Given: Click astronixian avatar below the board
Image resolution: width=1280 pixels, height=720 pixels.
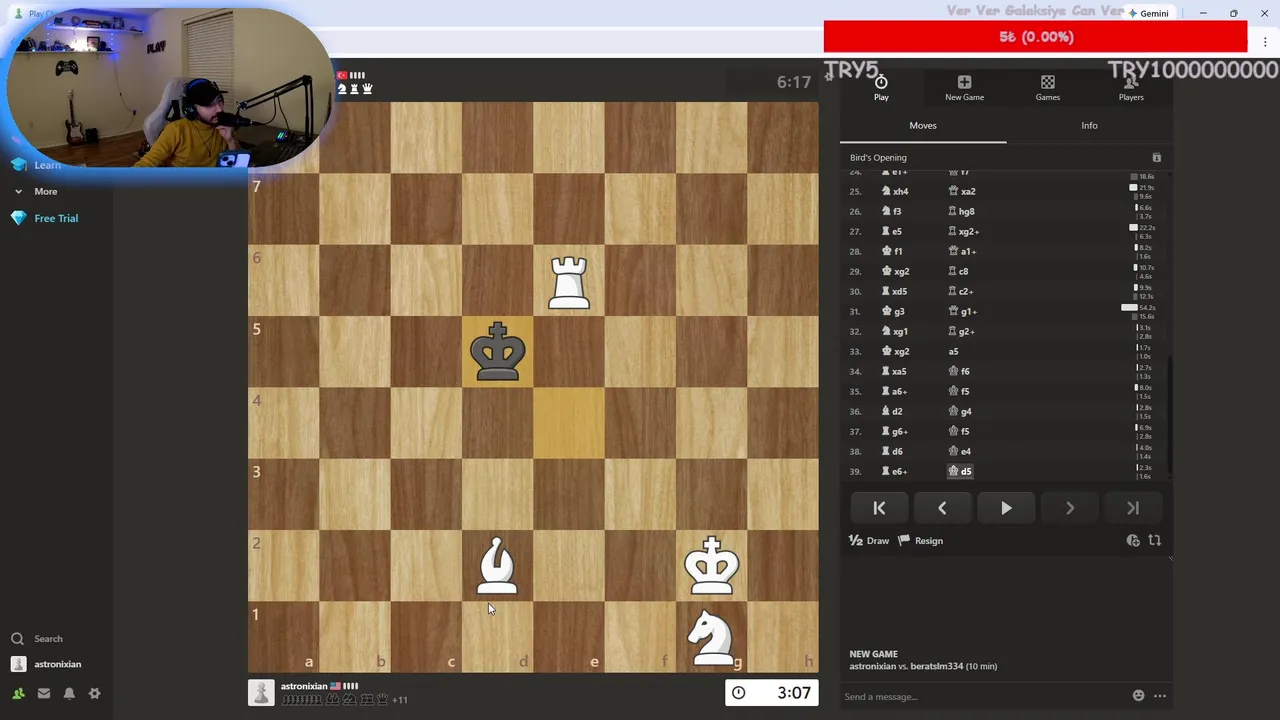Looking at the screenshot, I should point(261,693).
